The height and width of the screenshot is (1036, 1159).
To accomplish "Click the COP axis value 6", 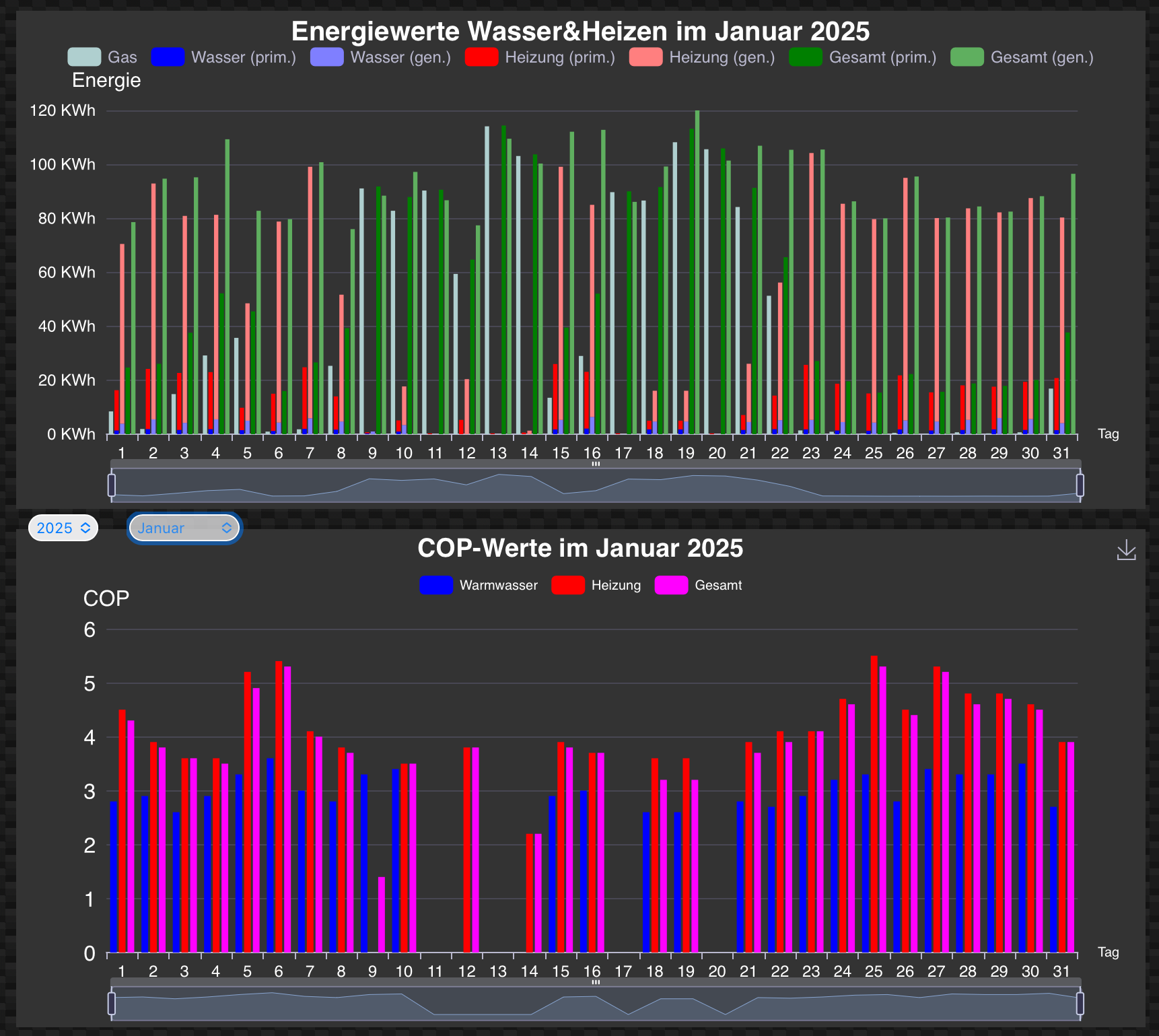I will tap(90, 629).
